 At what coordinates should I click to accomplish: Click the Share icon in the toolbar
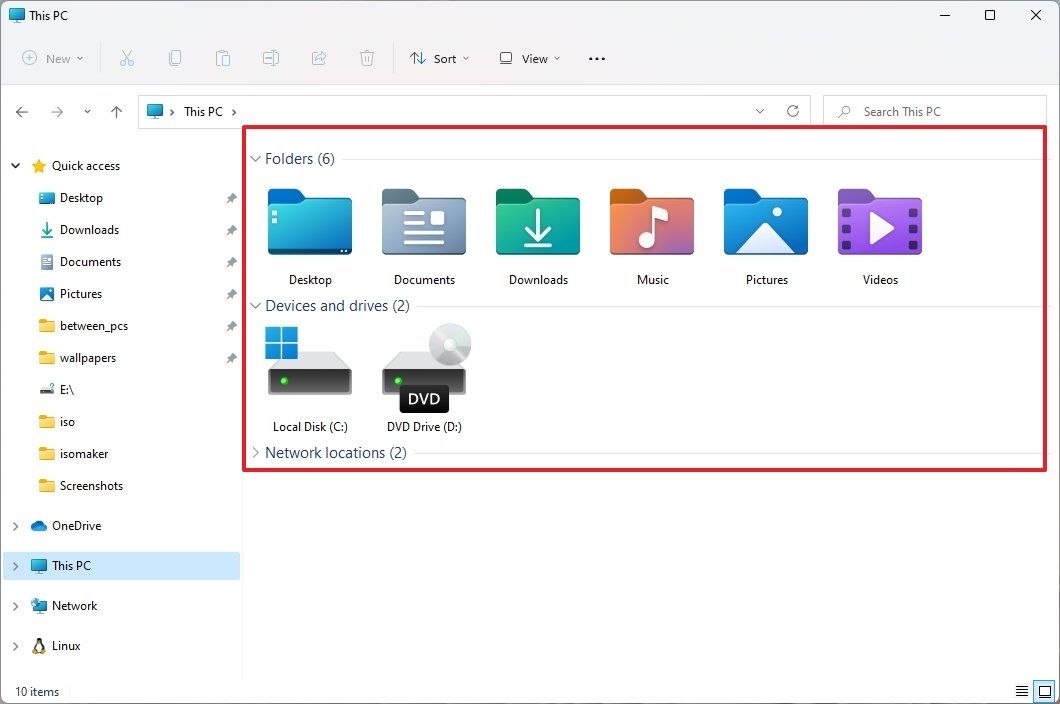(319, 58)
